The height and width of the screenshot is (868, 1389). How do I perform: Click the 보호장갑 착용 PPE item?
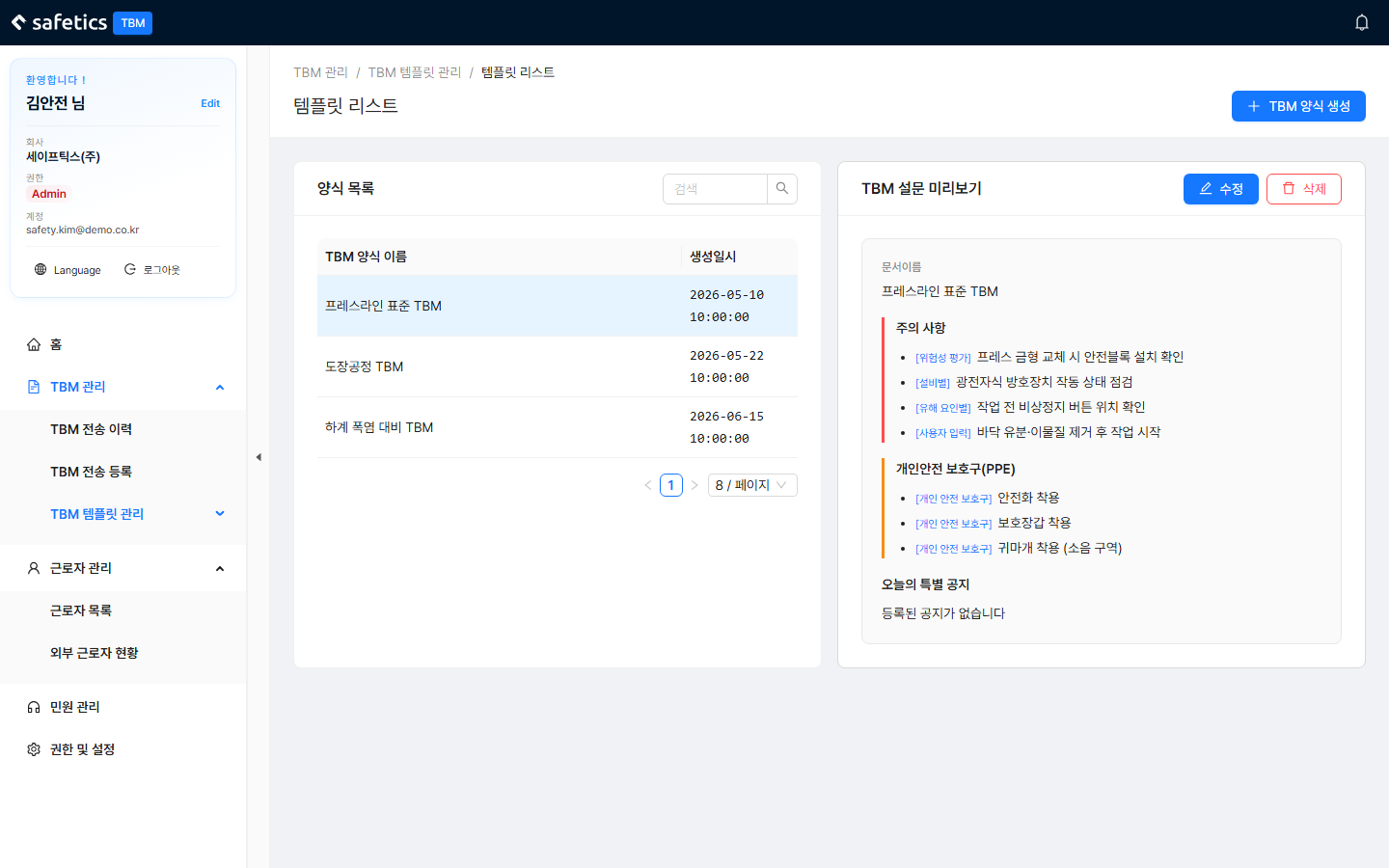(x=1034, y=523)
